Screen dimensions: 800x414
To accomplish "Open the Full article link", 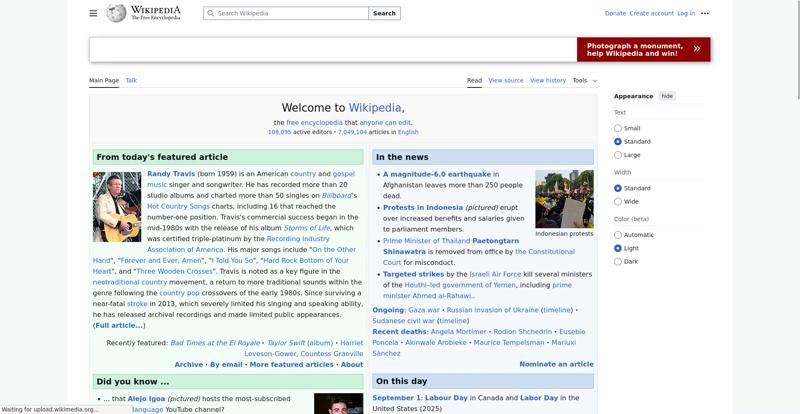I will click(x=119, y=325).
